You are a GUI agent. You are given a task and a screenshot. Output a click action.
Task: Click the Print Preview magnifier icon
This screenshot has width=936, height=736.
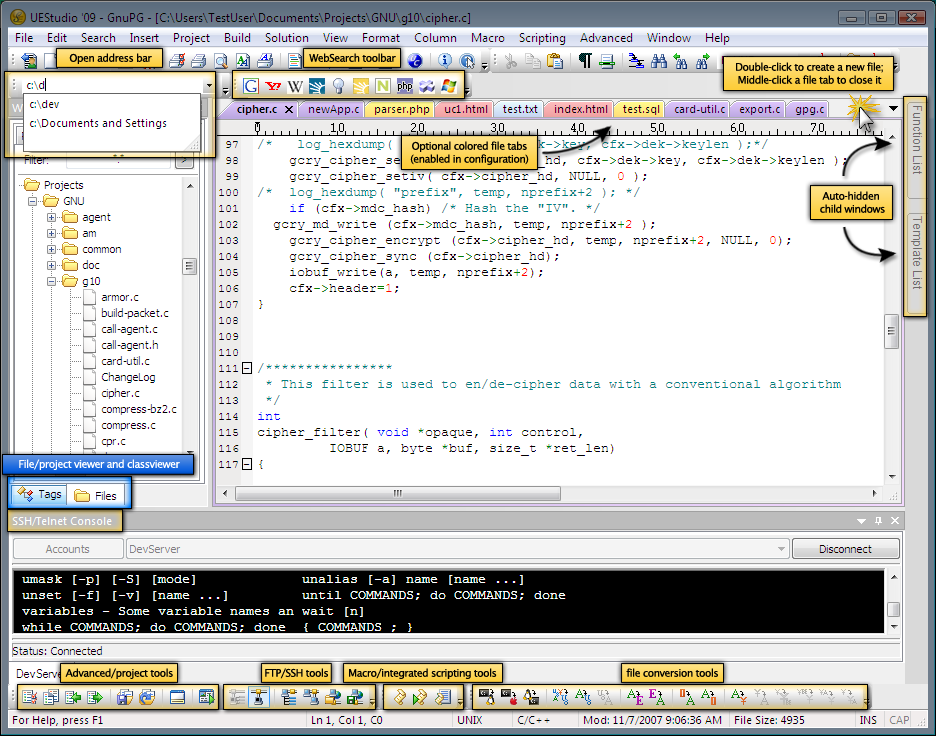tap(221, 60)
